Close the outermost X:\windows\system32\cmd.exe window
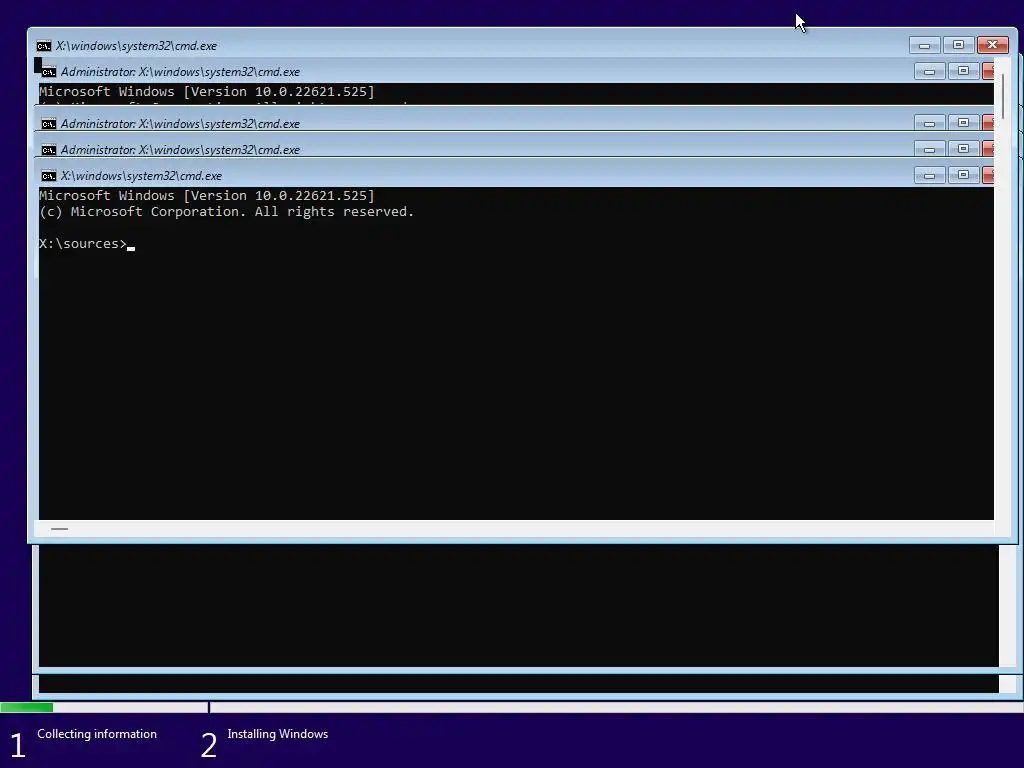Image resolution: width=1024 pixels, height=768 pixels. click(993, 45)
